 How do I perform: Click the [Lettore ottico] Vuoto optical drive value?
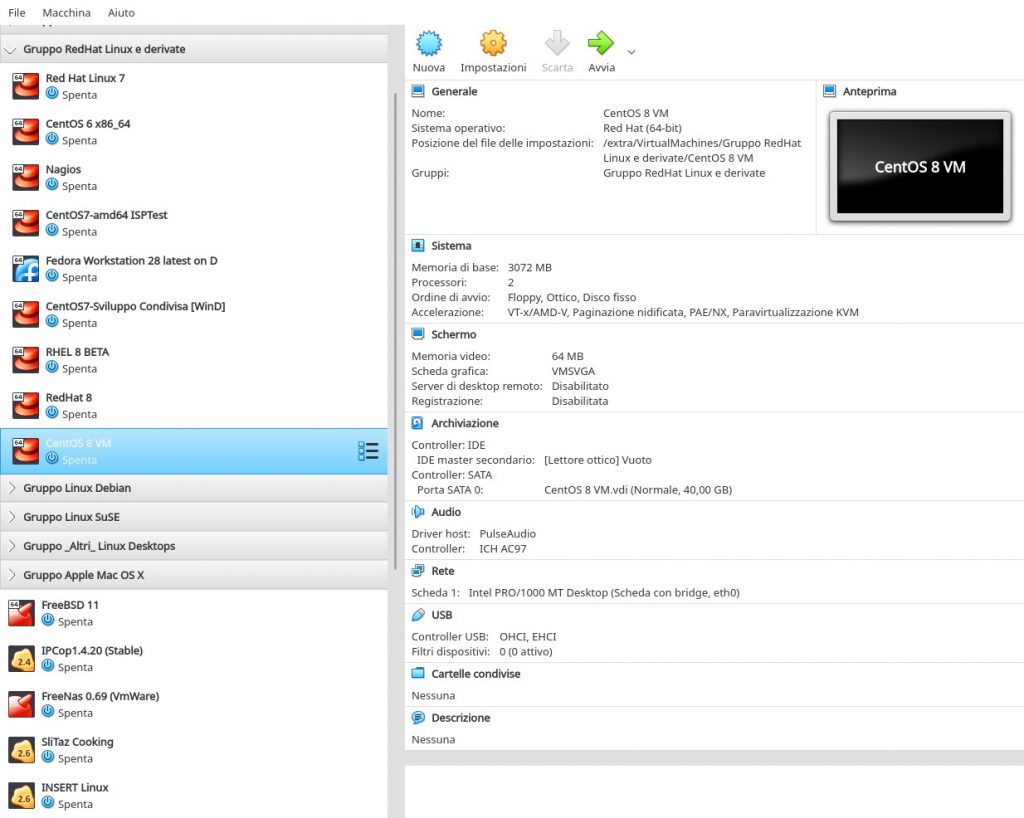click(x=598, y=460)
